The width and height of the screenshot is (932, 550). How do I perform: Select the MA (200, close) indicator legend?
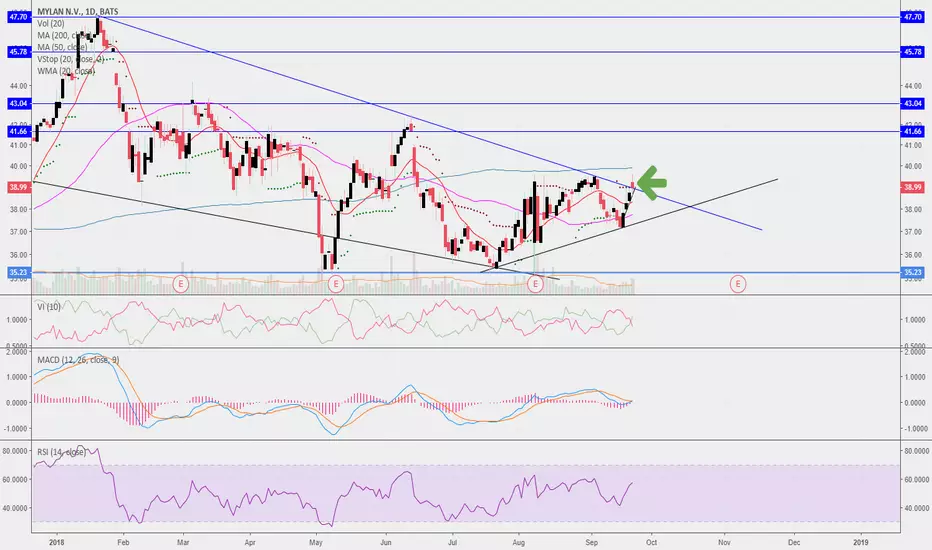(64, 35)
